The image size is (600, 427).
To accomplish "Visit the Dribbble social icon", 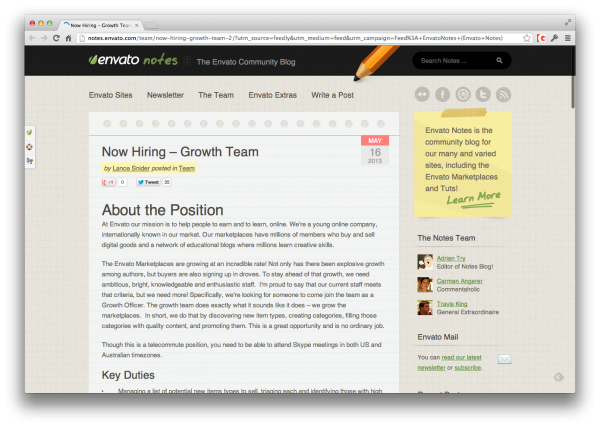I will coord(463,94).
